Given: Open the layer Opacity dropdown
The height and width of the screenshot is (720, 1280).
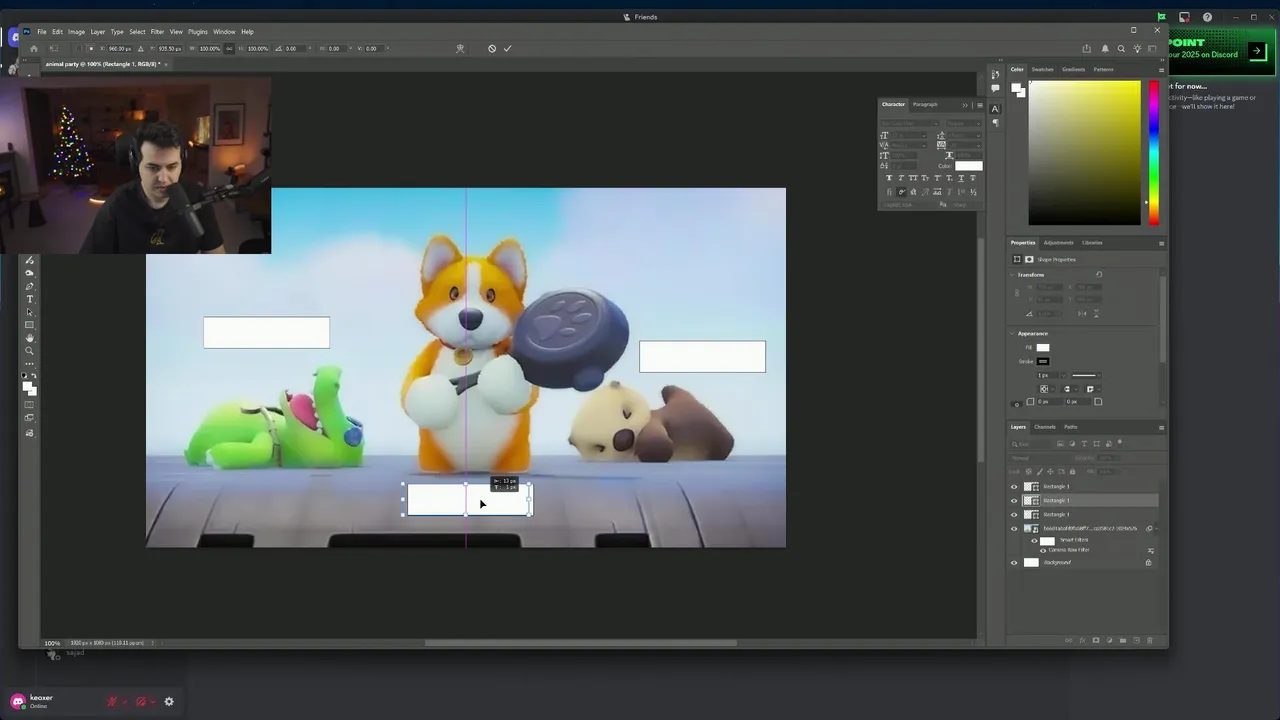Looking at the screenshot, I should click(1108, 458).
